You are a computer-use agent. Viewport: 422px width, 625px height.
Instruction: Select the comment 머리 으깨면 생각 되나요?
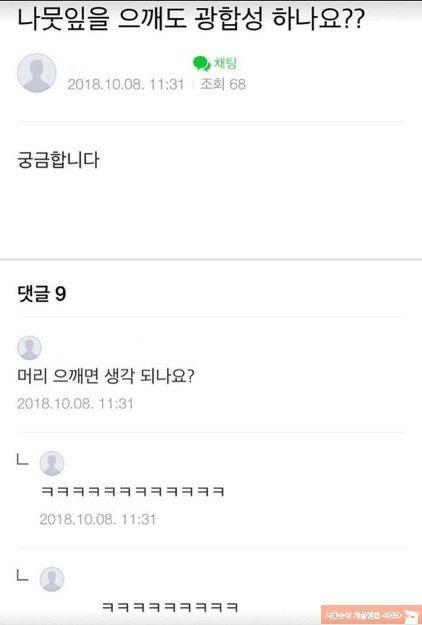point(106,376)
